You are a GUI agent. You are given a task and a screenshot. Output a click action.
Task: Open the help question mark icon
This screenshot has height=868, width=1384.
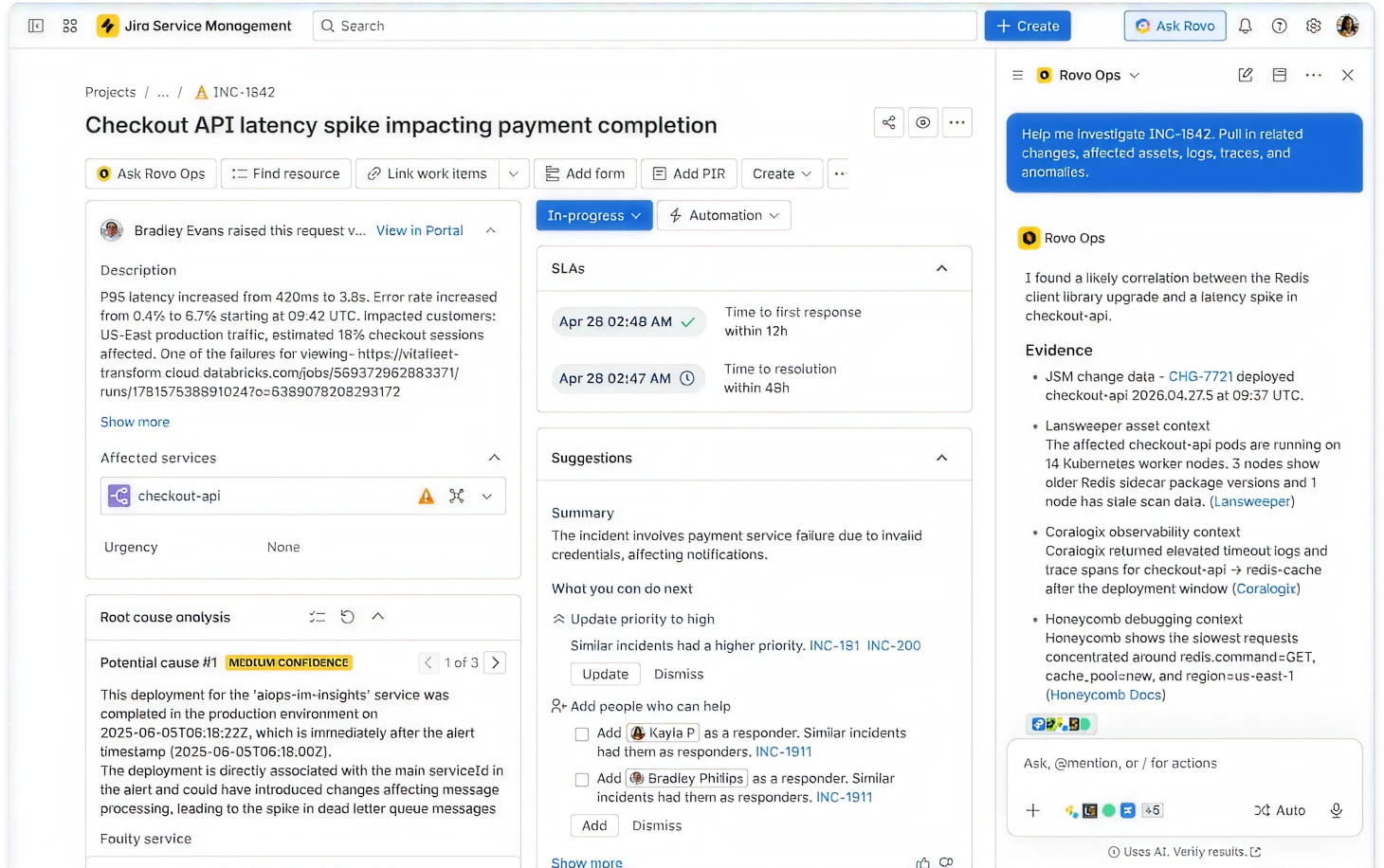click(1280, 26)
